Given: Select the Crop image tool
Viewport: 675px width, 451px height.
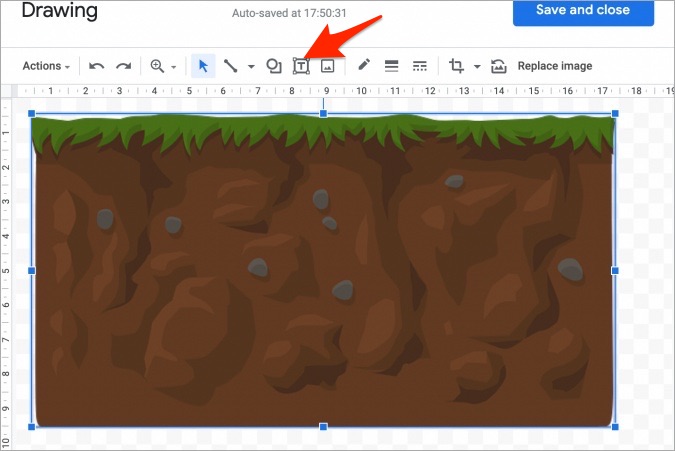Looking at the screenshot, I should point(456,66).
